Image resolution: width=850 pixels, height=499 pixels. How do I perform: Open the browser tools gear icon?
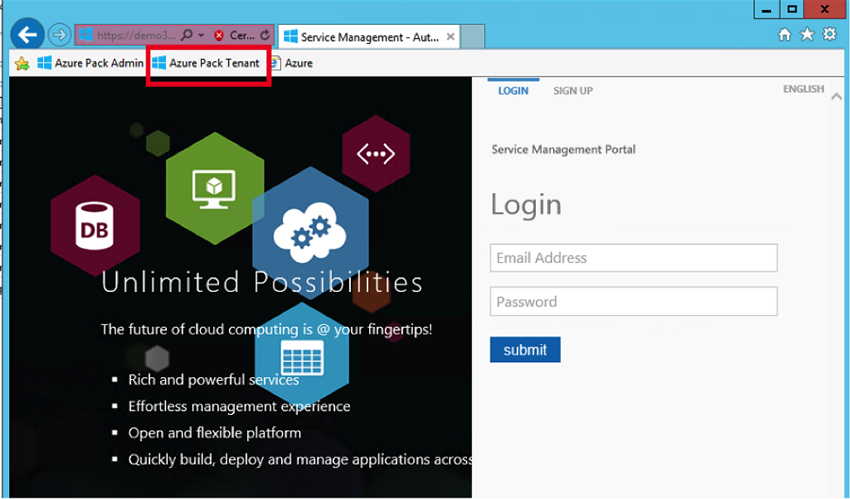(x=829, y=35)
